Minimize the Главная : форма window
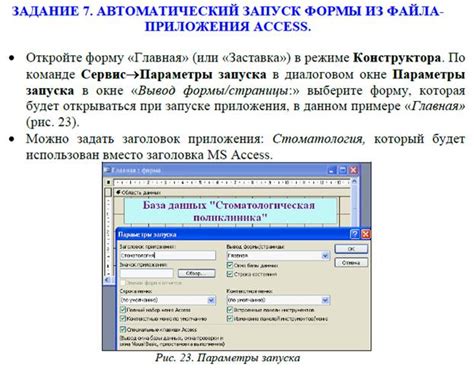This screenshot has width=474, height=369. tap(332, 170)
